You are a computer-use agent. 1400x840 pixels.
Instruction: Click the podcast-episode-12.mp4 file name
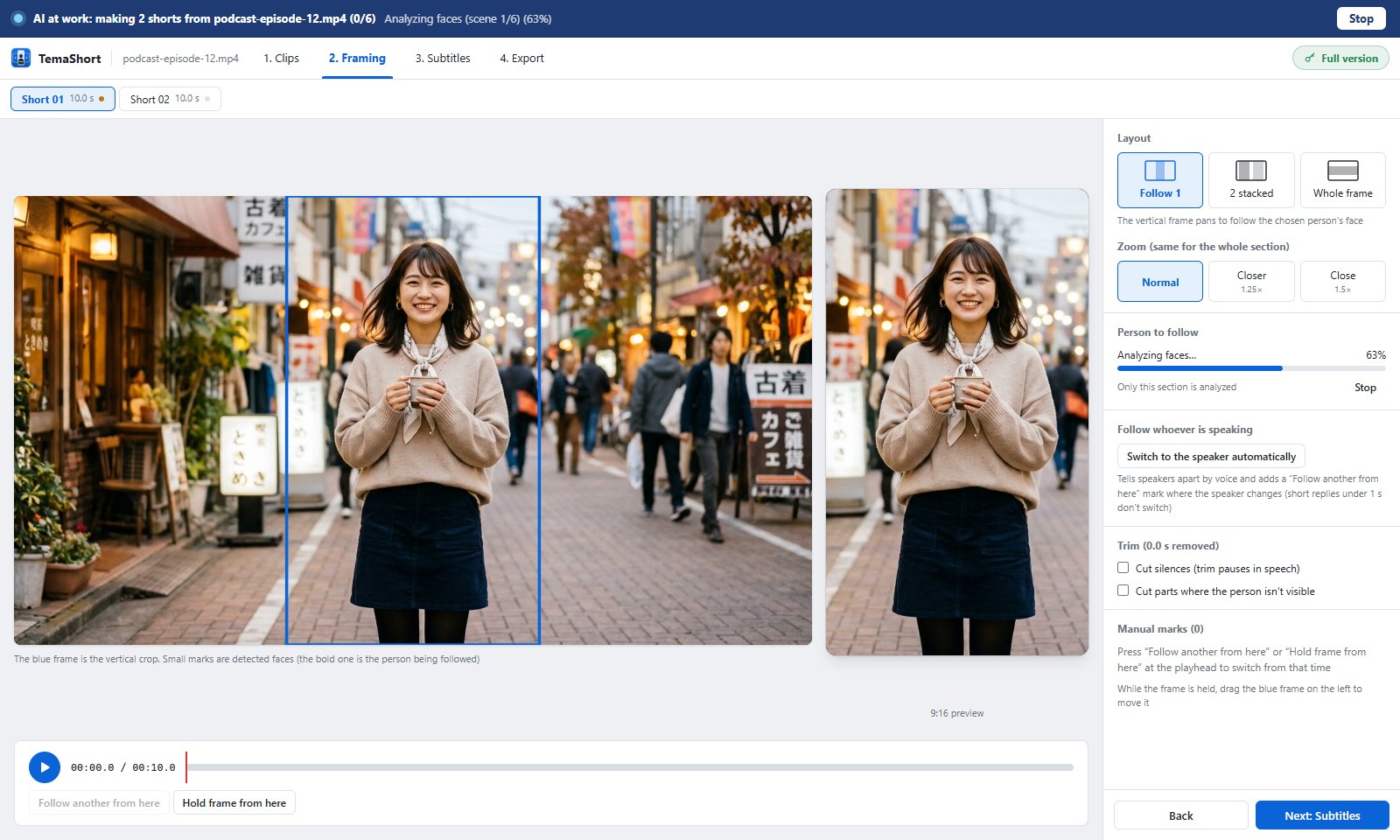click(x=180, y=59)
